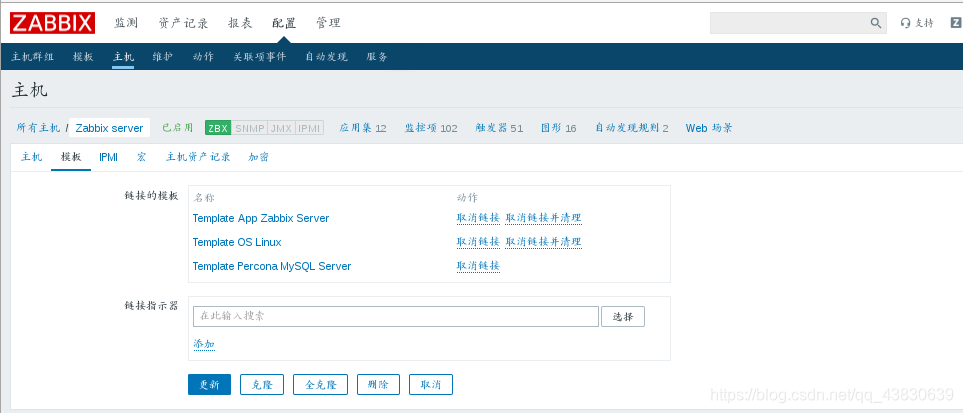Screen dimensions: 963x413
Task: Go to 维护 submenu
Action: pyautogui.click(x=163, y=57)
